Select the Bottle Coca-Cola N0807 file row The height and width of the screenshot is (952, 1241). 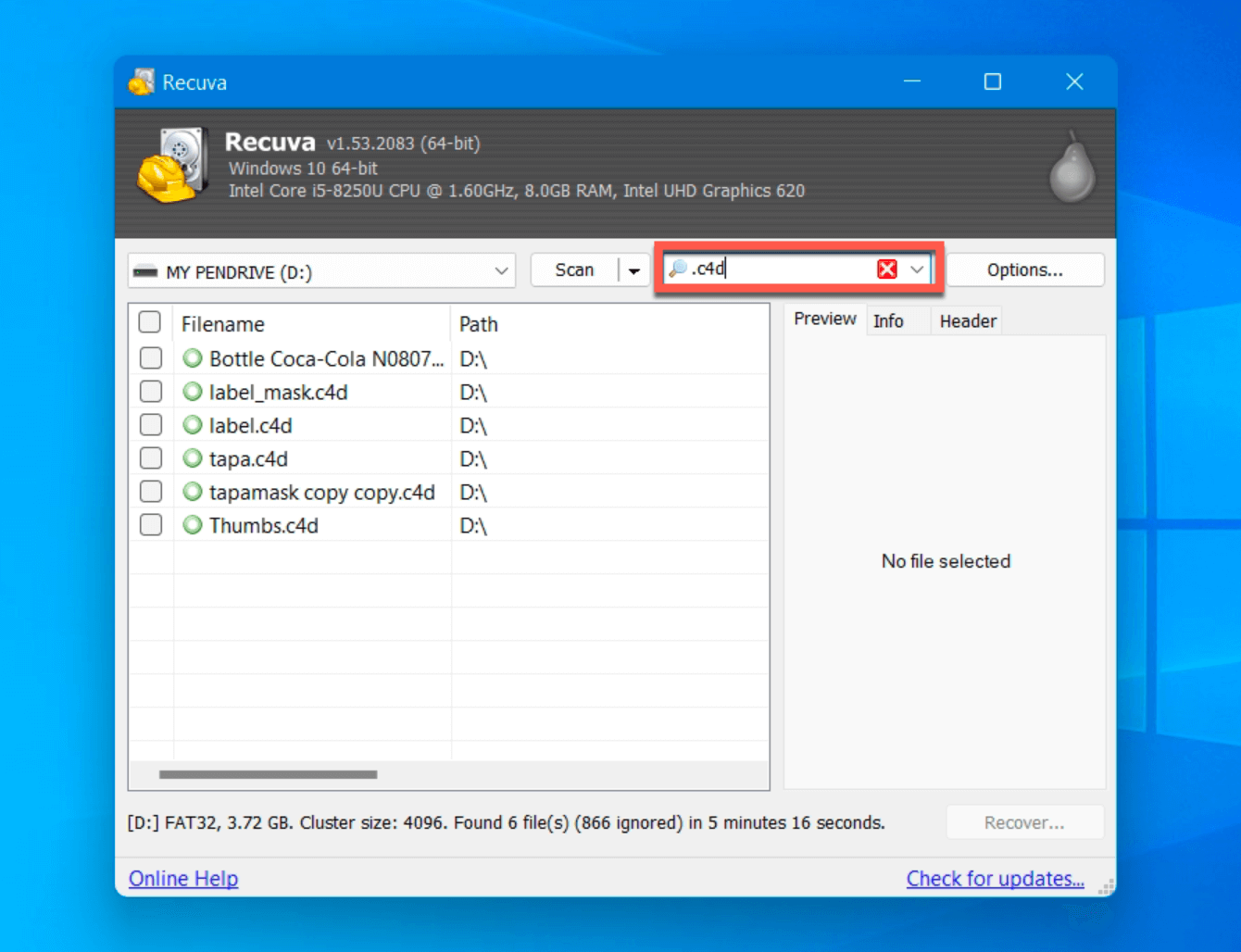449,358
